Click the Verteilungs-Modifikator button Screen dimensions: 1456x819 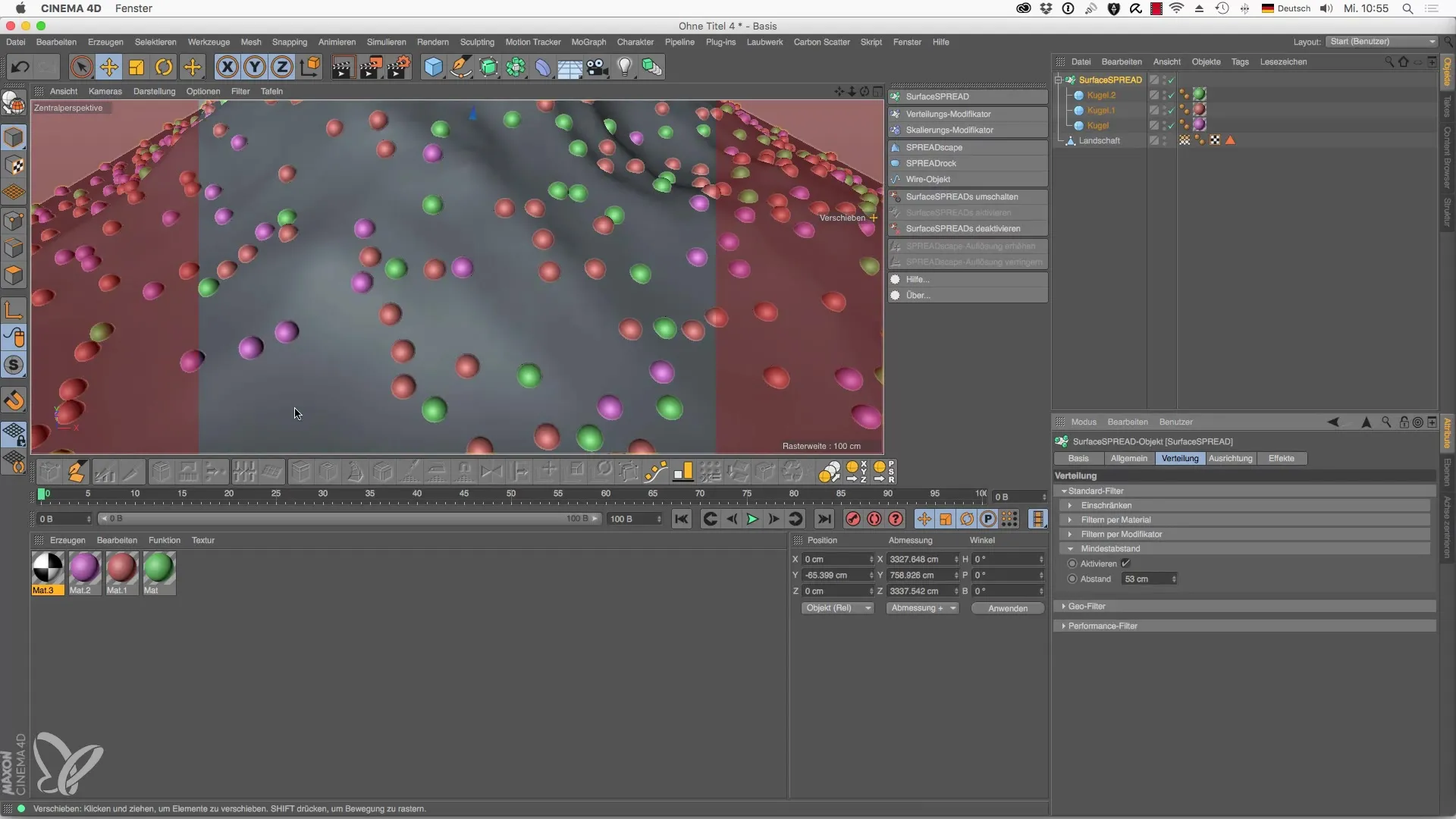968,114
